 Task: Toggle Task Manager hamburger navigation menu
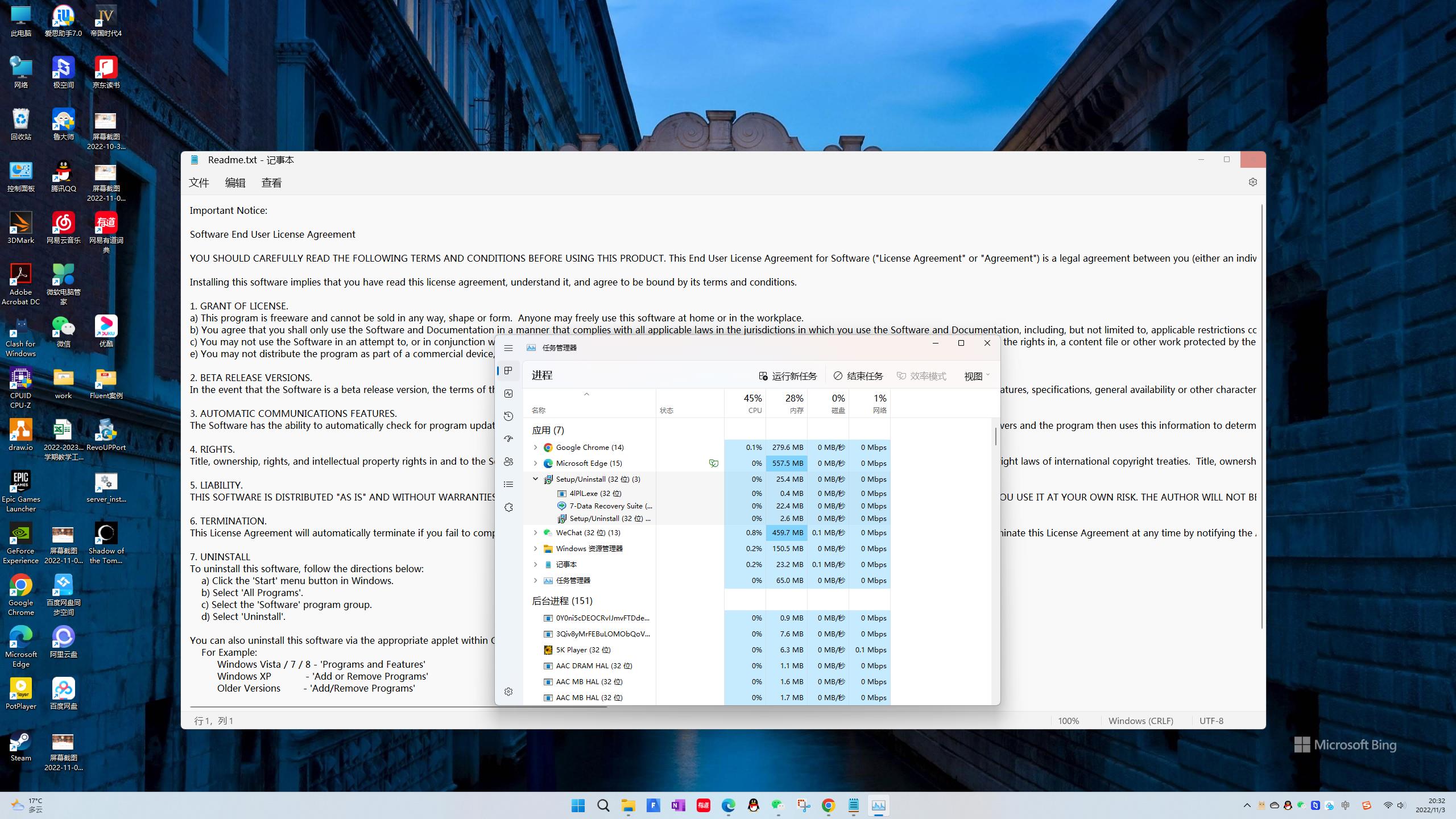click(508, 348)
